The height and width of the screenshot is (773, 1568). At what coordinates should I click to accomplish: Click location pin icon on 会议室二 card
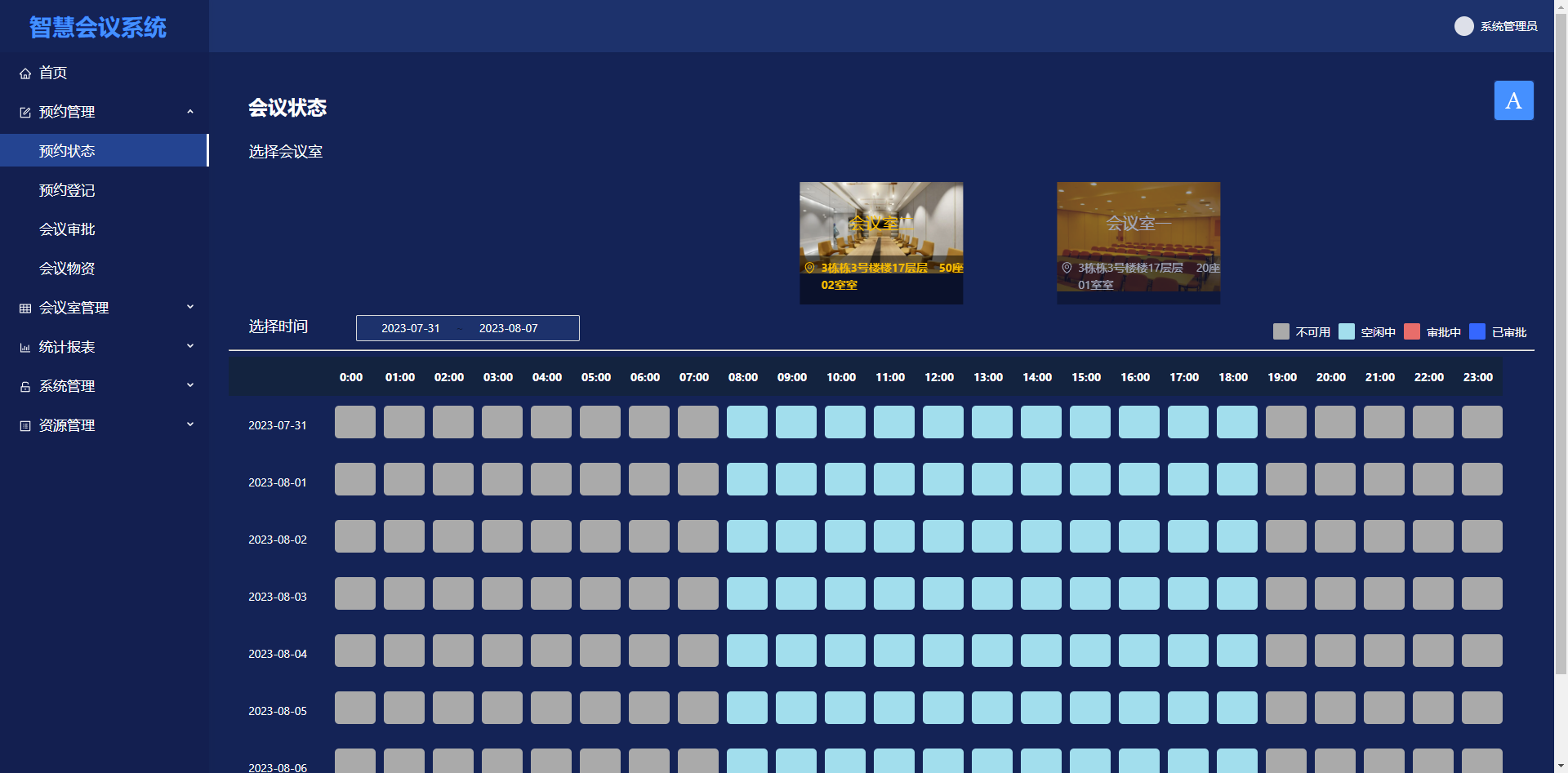pyautogui.click(x=810, y=268)
